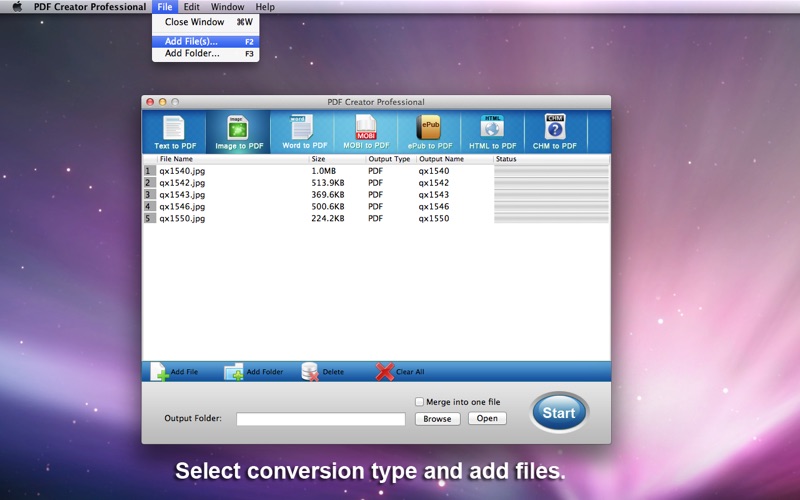Choose Add Folder... menu entry
800x500 pixels.
click(x=206, y=53)
